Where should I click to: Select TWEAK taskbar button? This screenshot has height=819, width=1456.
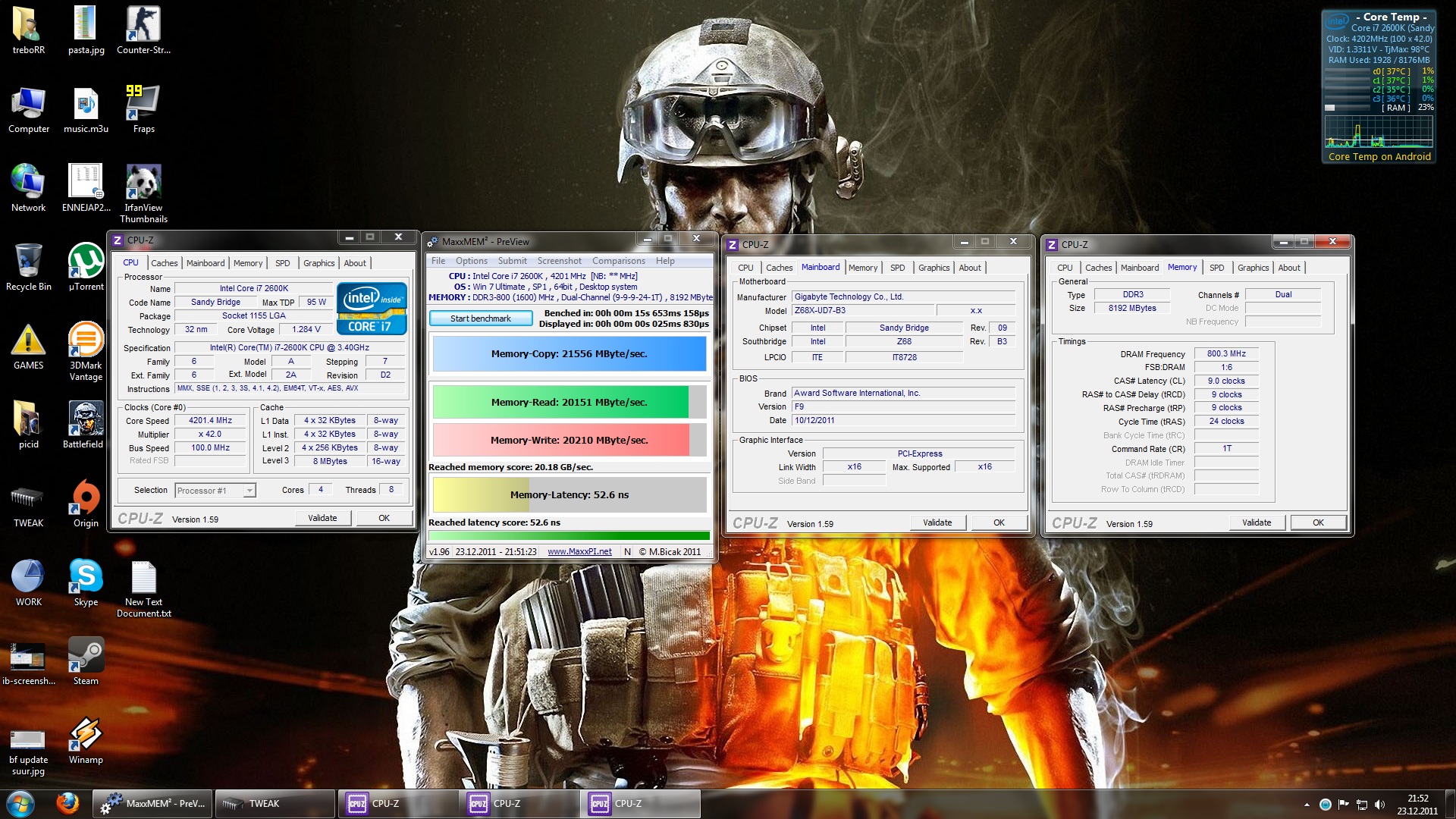(x=275, y=803)
